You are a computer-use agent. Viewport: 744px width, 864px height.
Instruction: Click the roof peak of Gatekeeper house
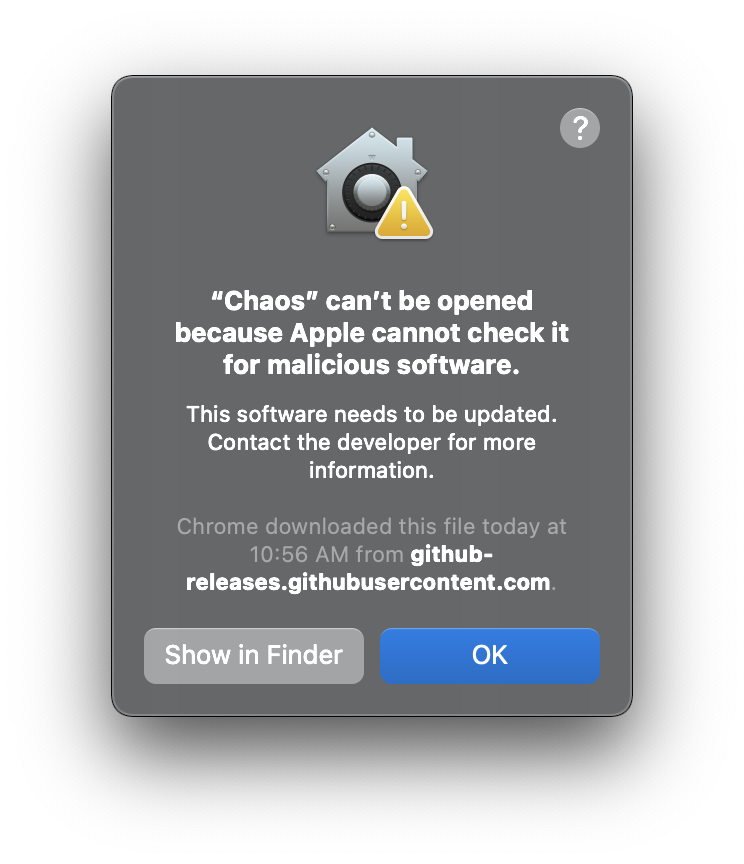pos(372,134)
